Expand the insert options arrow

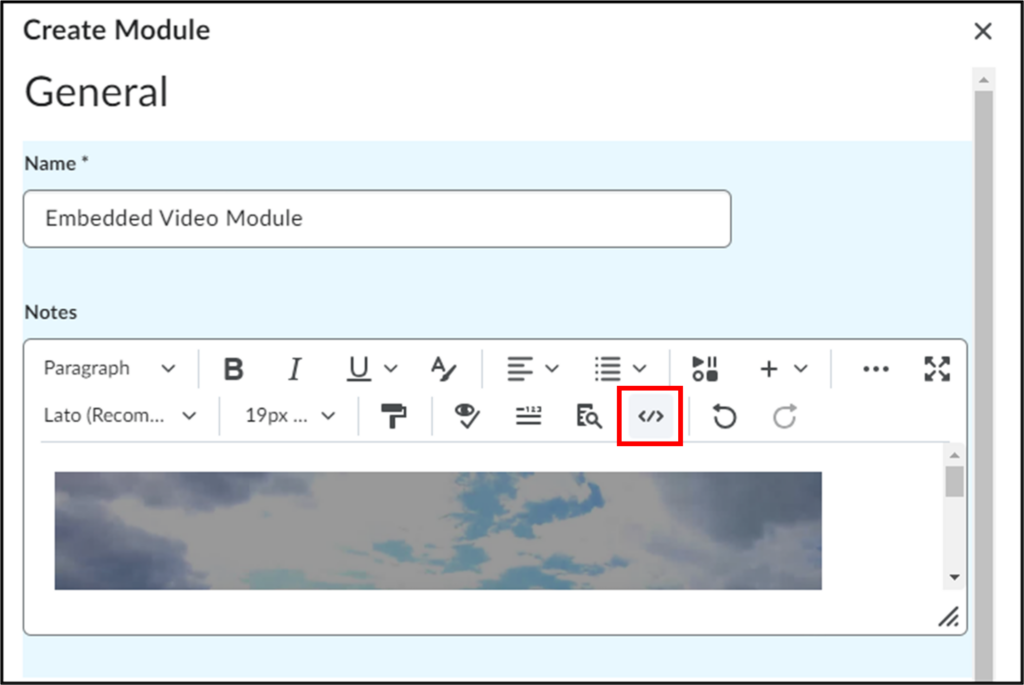click(x=801, y=369)
